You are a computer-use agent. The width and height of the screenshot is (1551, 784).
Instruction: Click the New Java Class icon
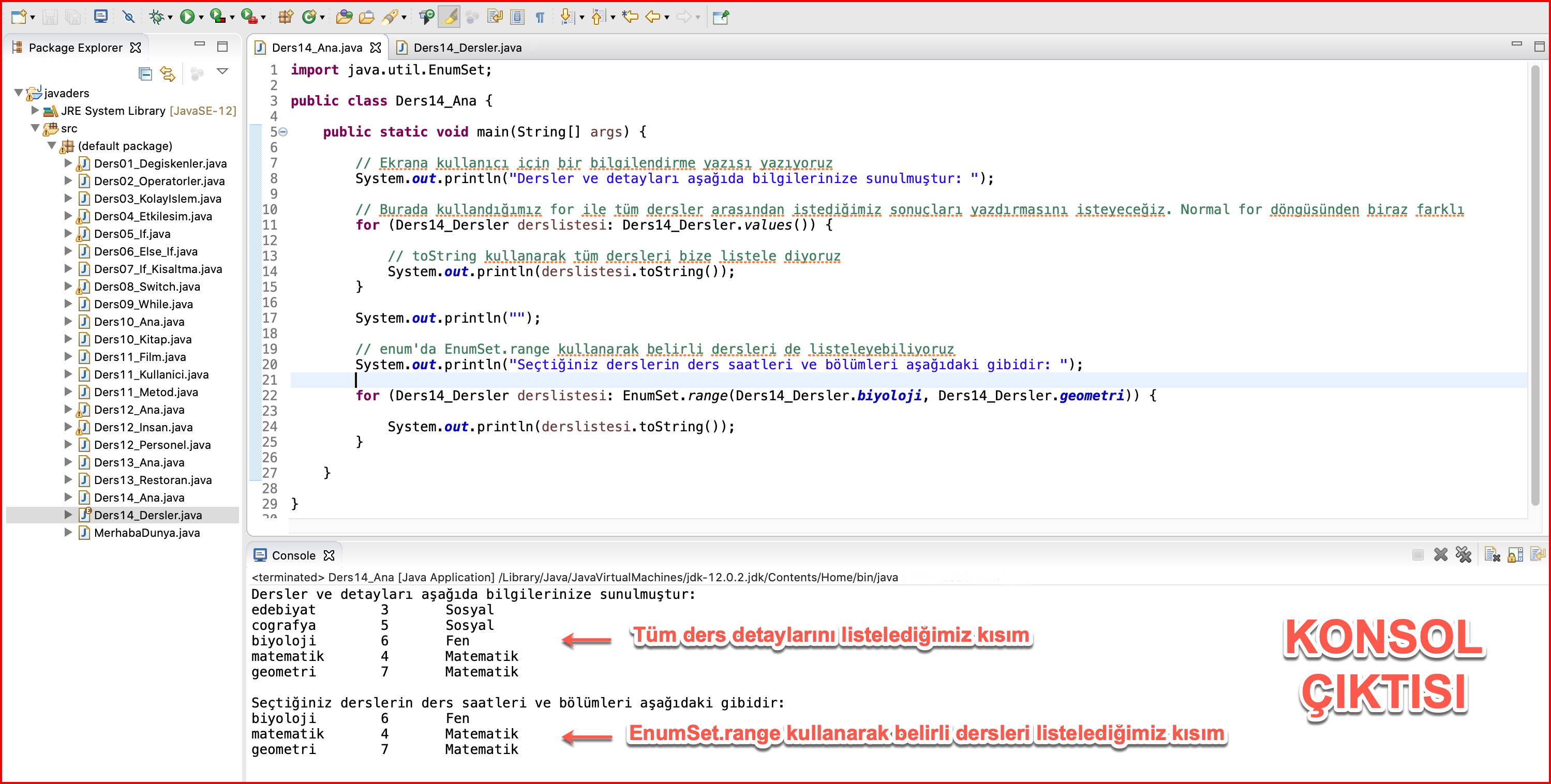(x=309, y=17)
